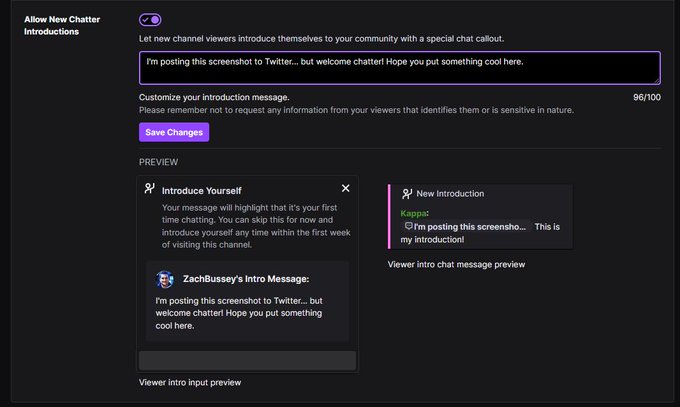Click the introduction message text box
This screenshot has height=407, width=680.
(400, 68)
